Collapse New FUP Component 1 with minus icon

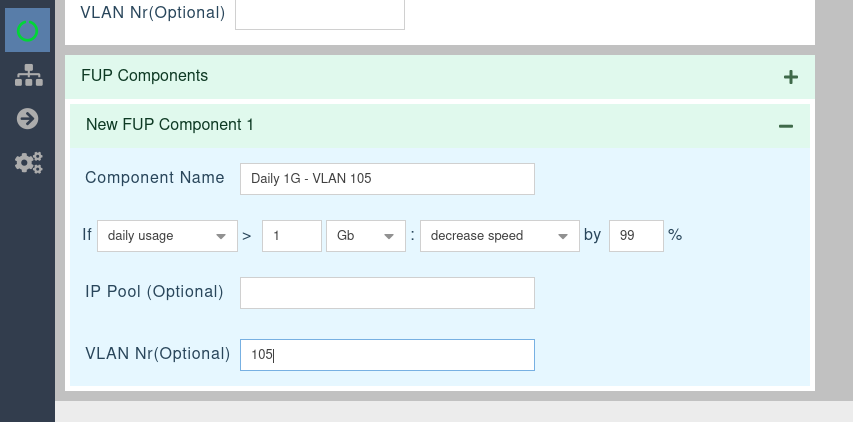point(785,126)
